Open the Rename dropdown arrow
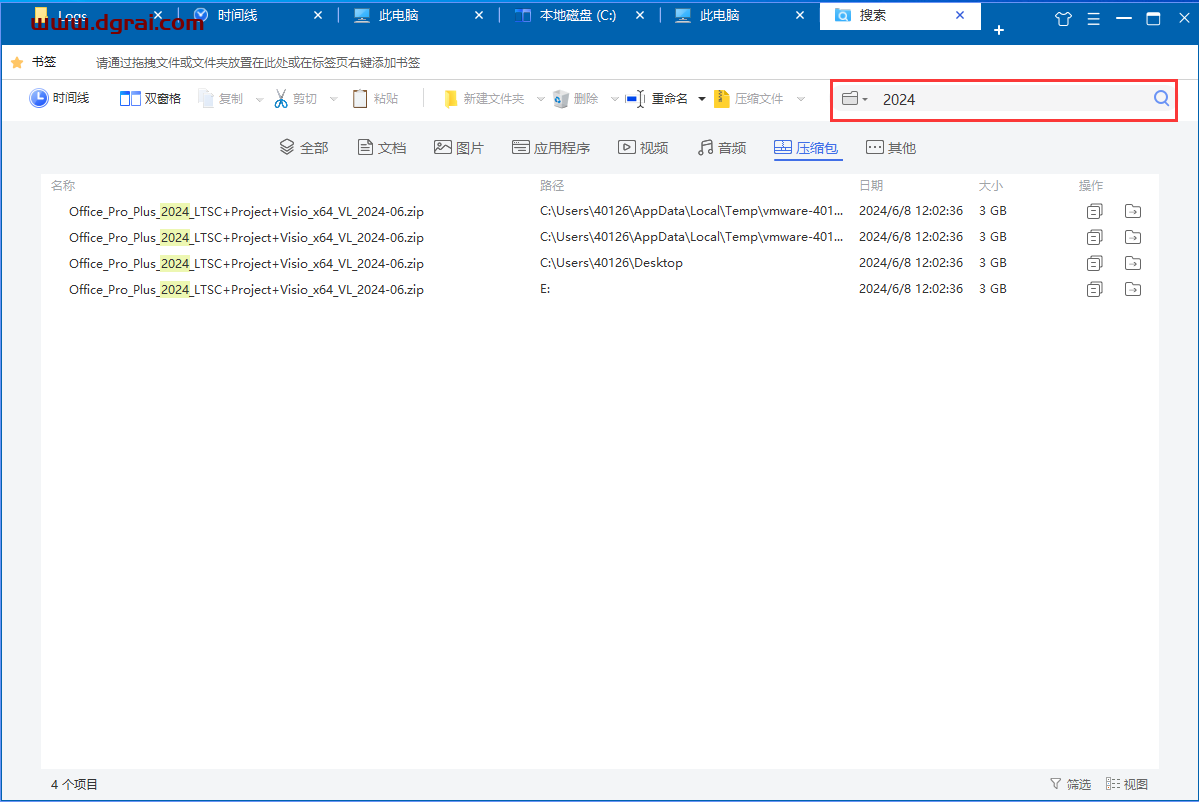This screenshot has width=1199, height=802. pyautogui.click(x=702, y=99)
